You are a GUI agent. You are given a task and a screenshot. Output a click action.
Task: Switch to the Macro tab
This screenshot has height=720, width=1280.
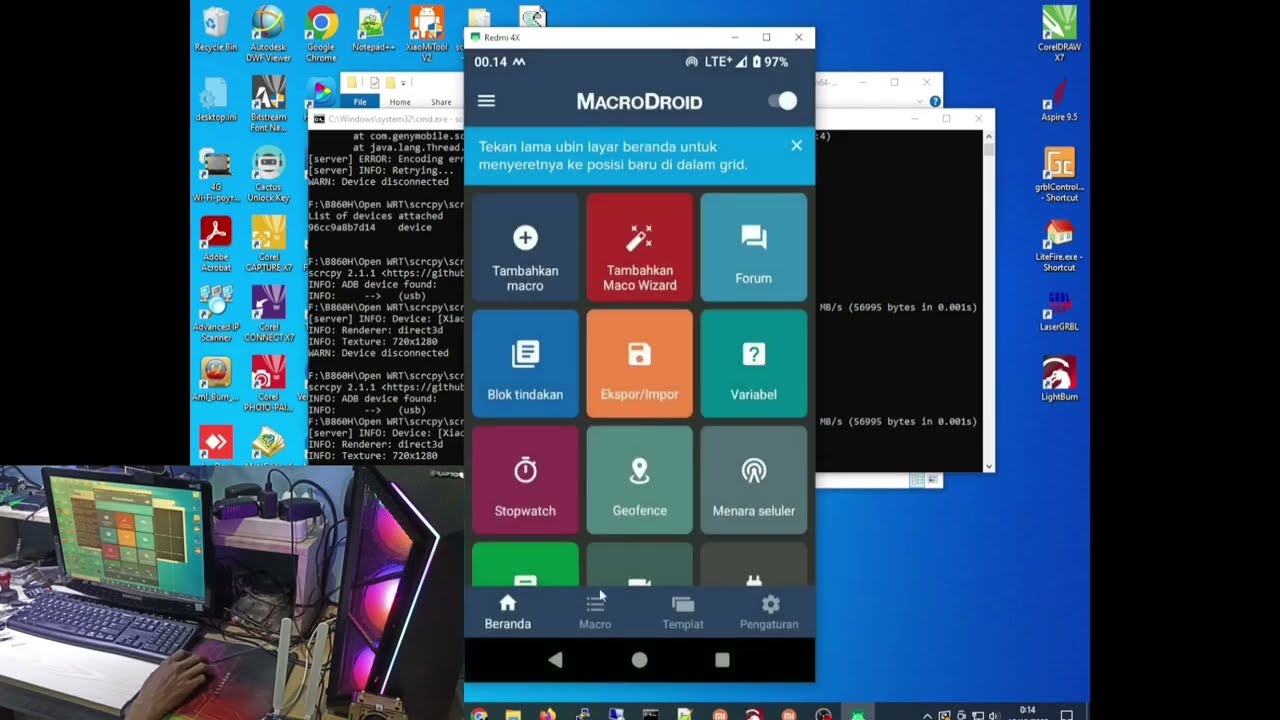coord(595,612)
